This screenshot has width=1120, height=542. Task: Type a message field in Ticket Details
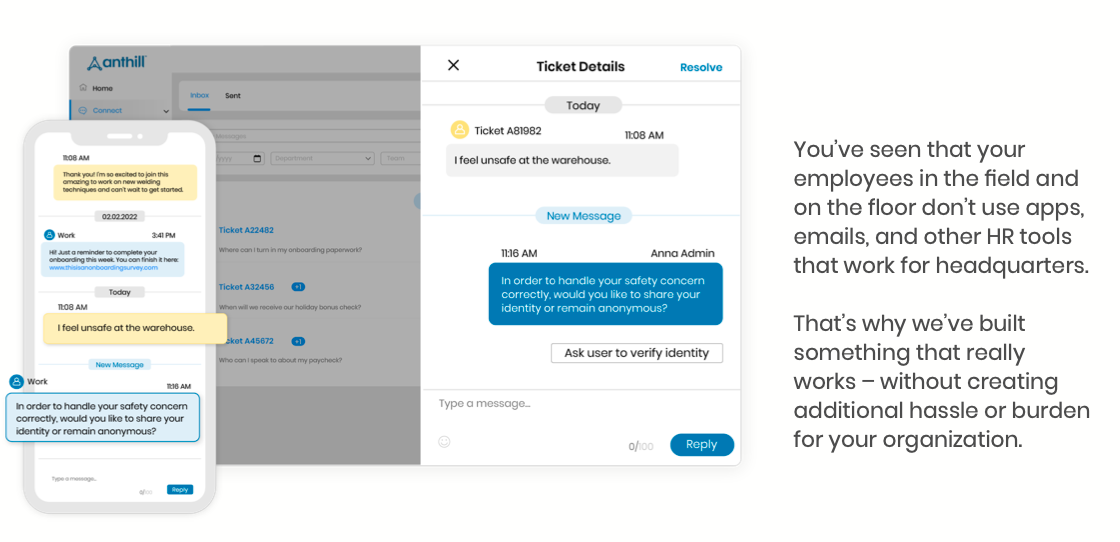click(560, 404)
